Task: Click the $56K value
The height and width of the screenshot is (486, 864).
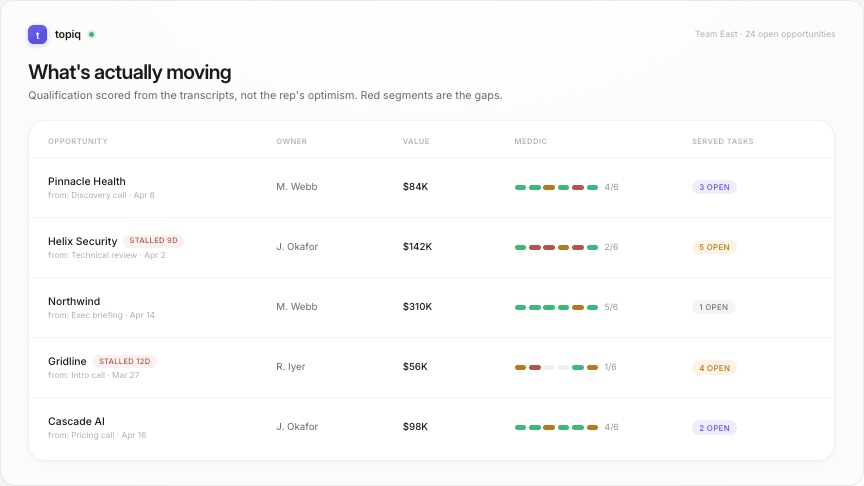Action: point(415,367)
